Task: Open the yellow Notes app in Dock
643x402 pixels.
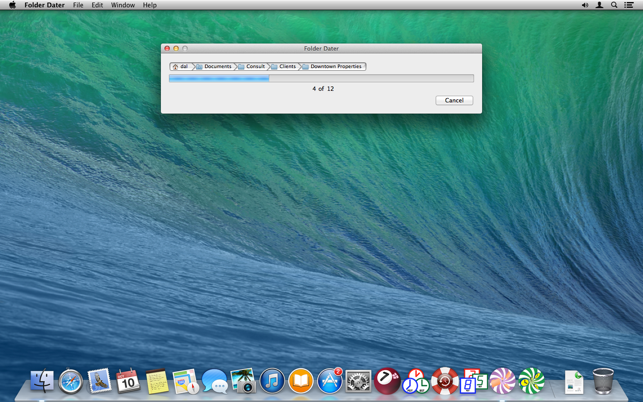Action: coord(157,381)
